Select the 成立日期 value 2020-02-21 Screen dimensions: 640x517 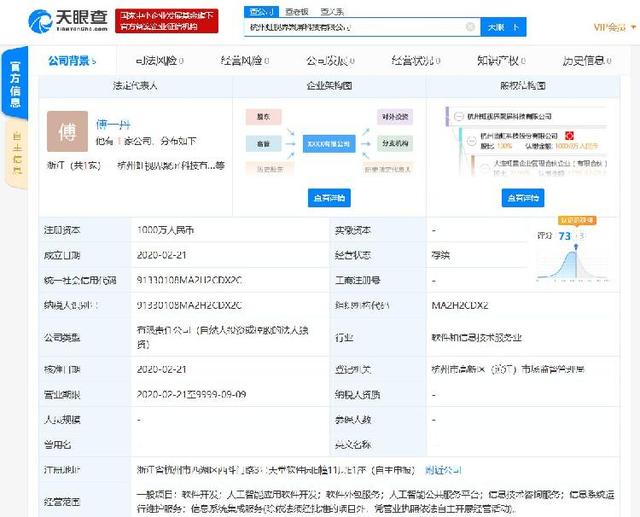[161, 255]
